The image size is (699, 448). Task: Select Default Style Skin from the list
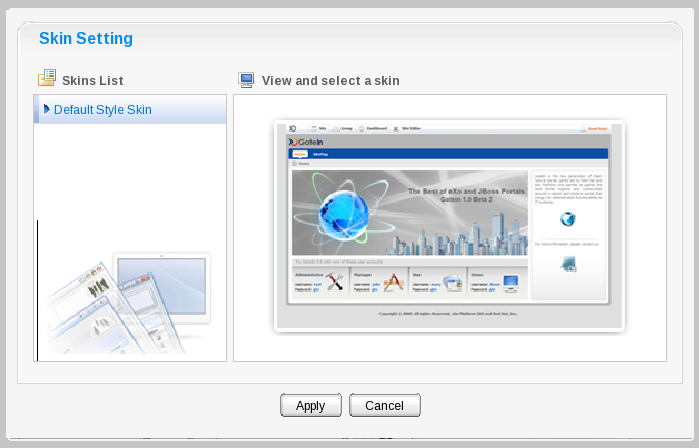coord(102,109)
